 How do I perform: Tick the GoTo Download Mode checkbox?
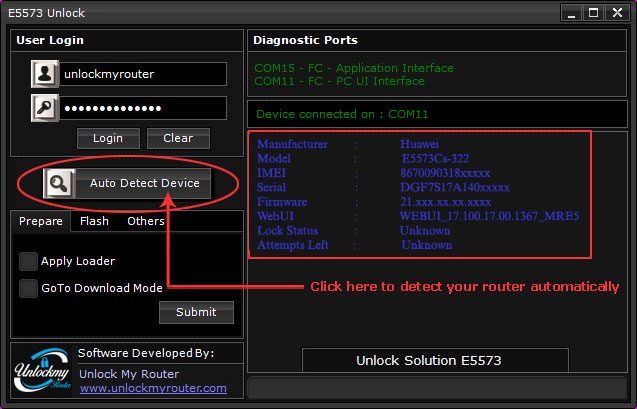(28, 288)
